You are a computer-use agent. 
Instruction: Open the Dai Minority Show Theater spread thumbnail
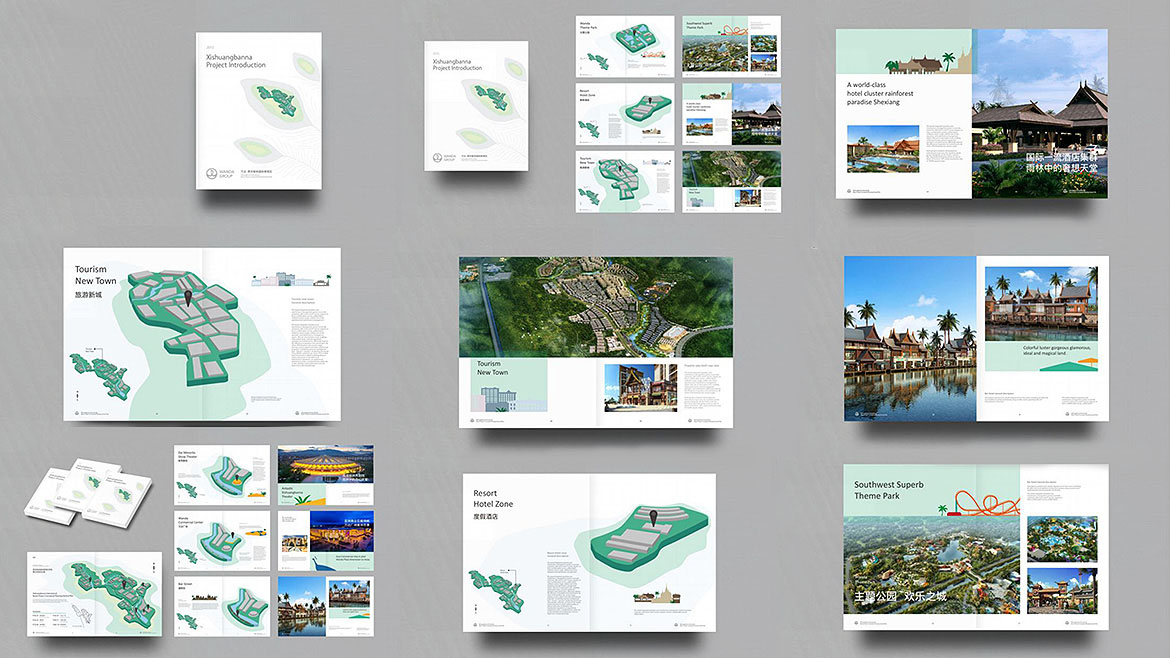tap(222, 475)
